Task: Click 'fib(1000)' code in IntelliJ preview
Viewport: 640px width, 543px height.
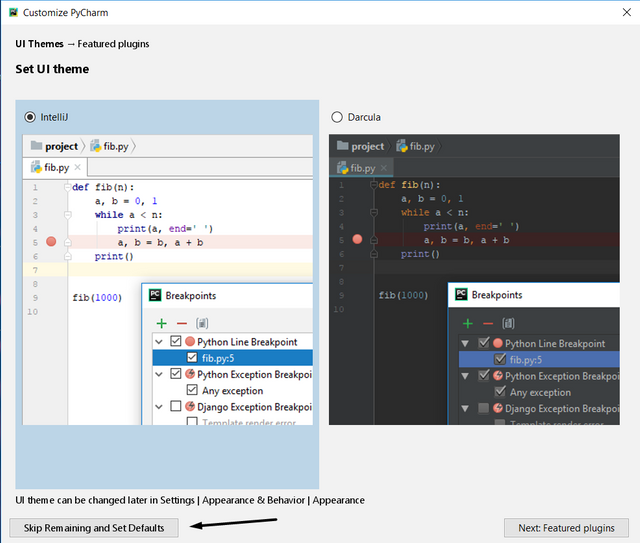Action: 97,298
